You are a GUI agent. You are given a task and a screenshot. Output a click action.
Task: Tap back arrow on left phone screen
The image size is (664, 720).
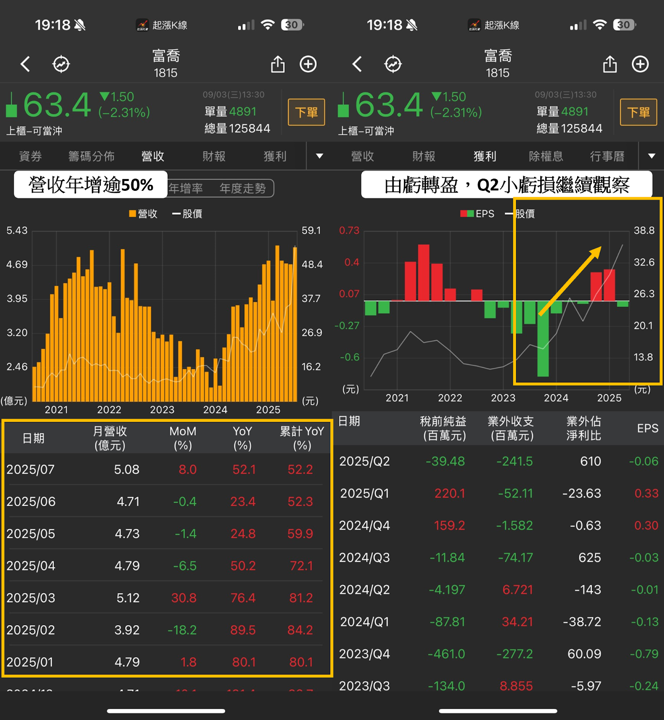point(26,64)
